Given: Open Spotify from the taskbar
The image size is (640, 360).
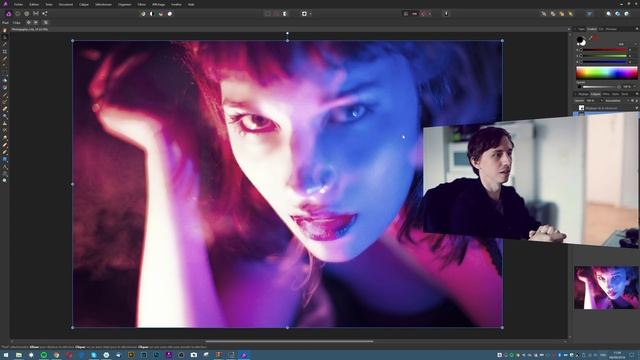Looking at the screenshot, I should [x=44, y=355].
